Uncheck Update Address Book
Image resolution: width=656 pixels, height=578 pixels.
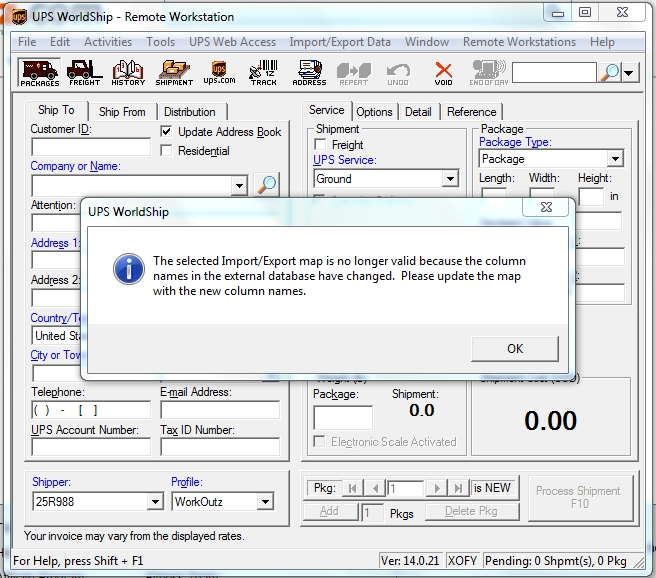click(166, 131)
